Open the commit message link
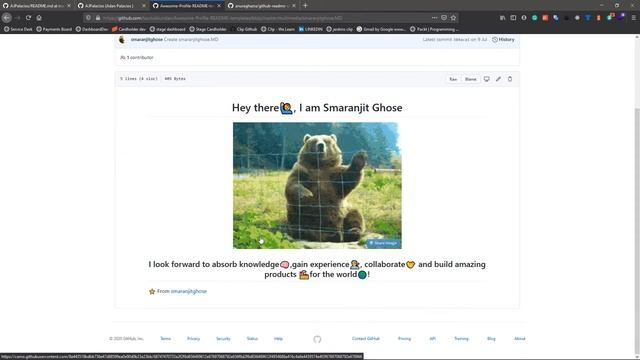640x360 pixels. (191, 40)
